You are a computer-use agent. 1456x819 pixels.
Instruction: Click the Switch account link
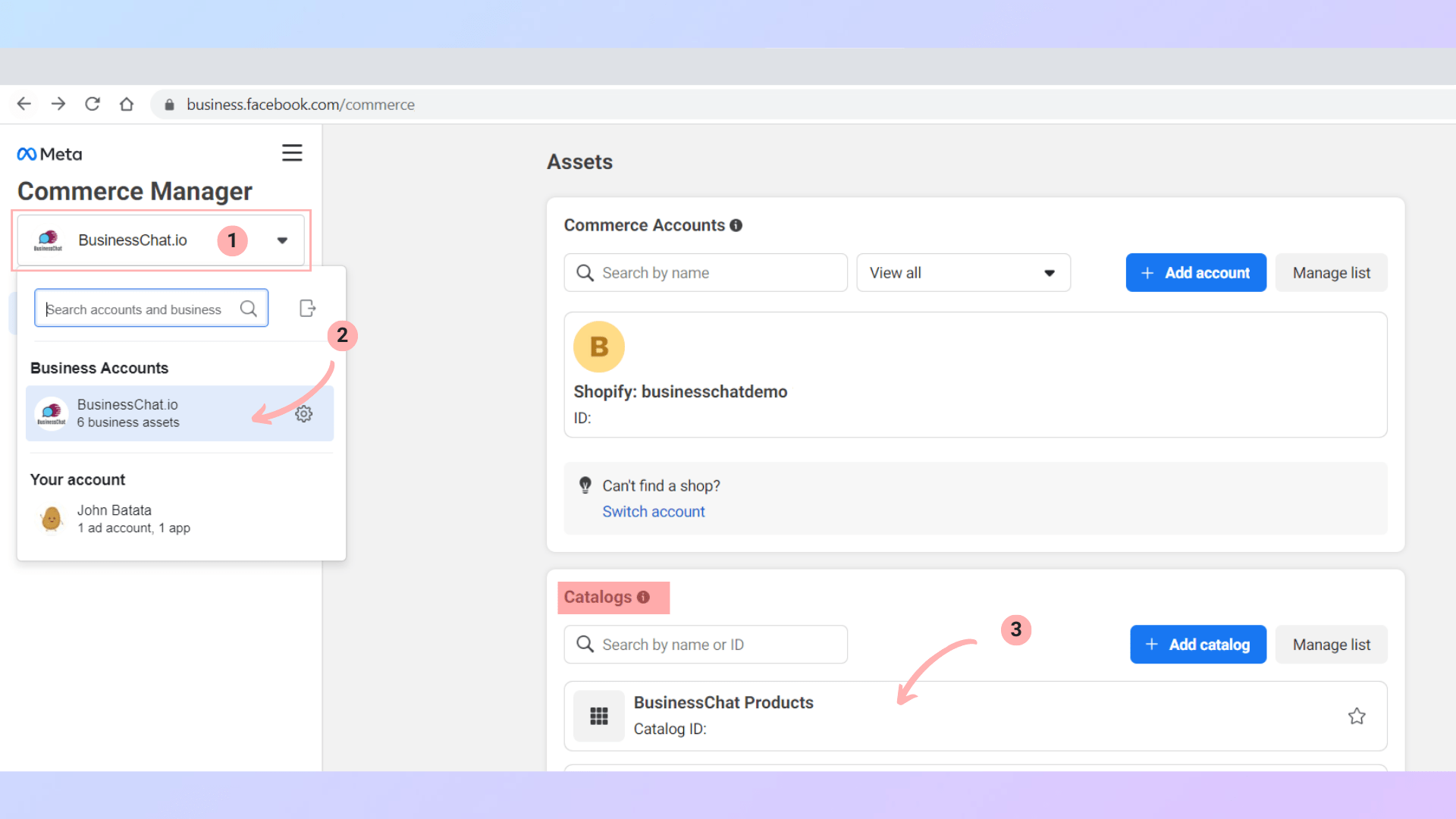click(654, 512)
